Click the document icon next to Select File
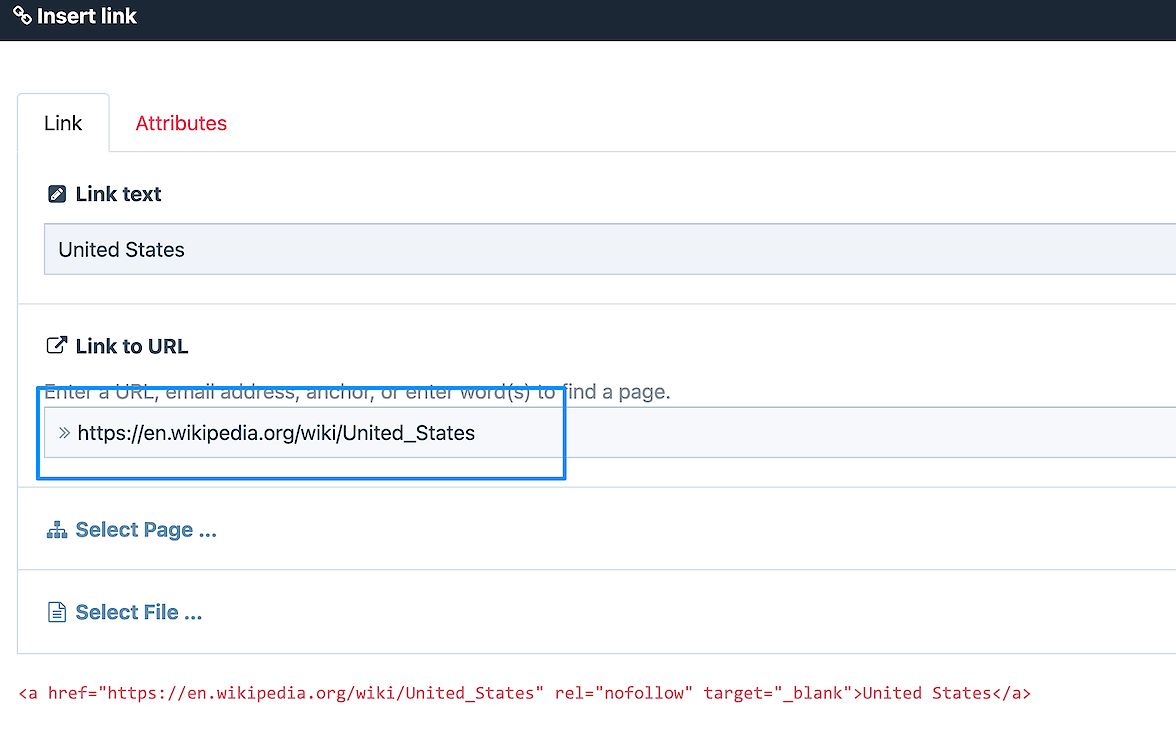The width and height of the screenshot is (1176, 742). click(57, 612)
